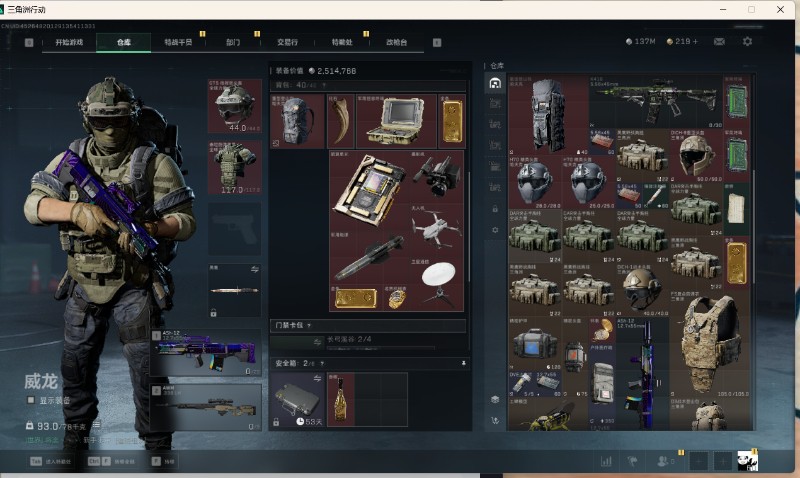
Task: Select the white satellite dish item
Action: click(437, 284)
